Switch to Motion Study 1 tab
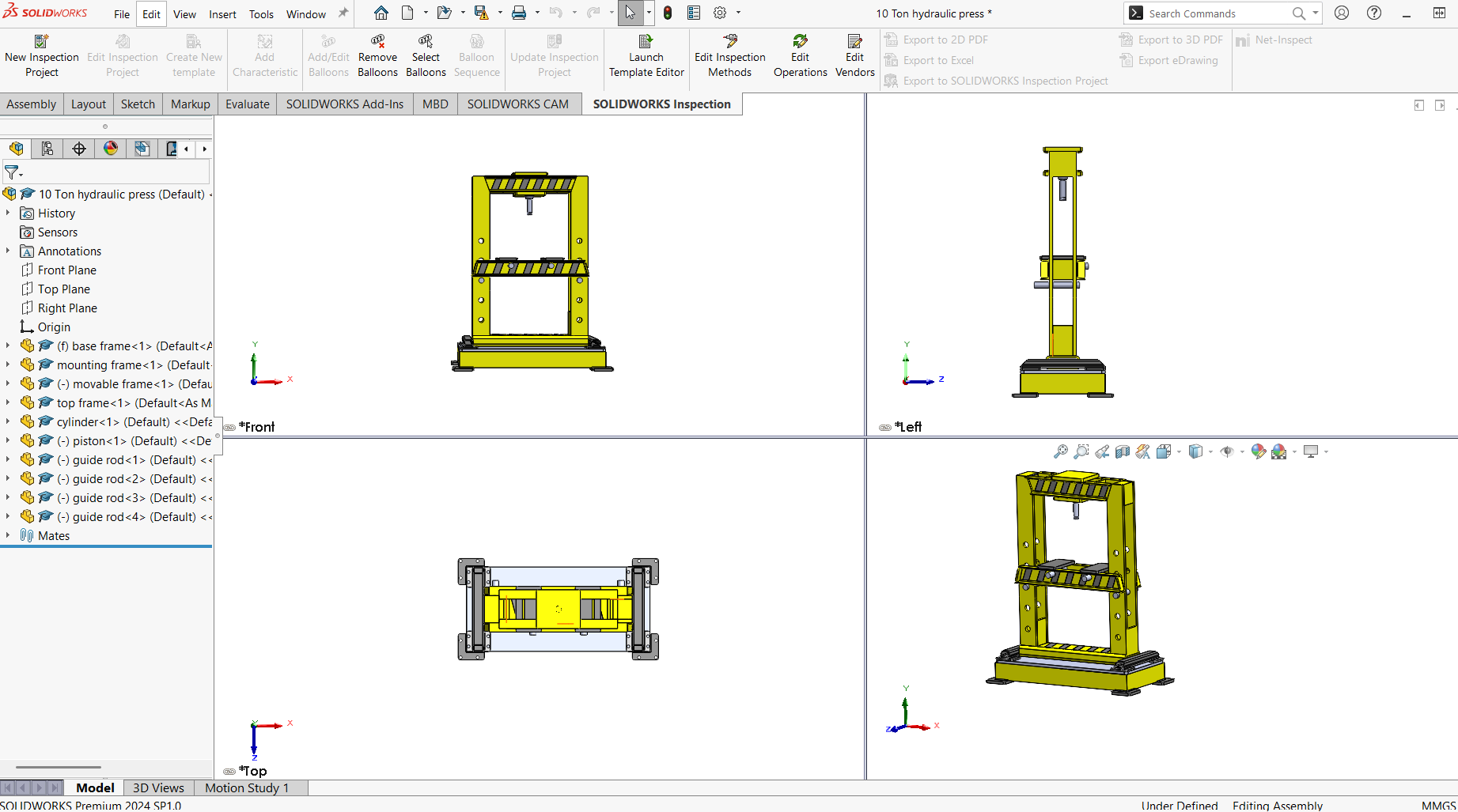The height and width of the screenshot is (812, 1458). click(x=247, y=787)
